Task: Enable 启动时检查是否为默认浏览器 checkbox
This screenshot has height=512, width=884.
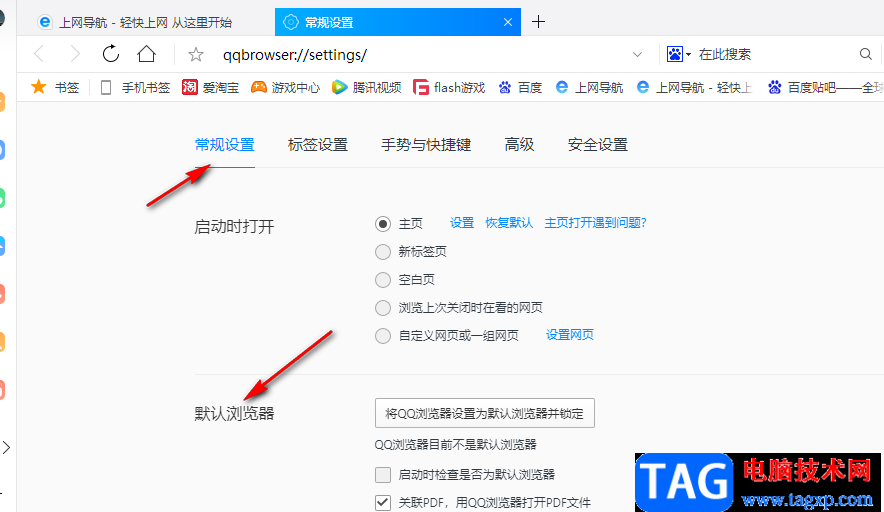Action: click(383, 475)
